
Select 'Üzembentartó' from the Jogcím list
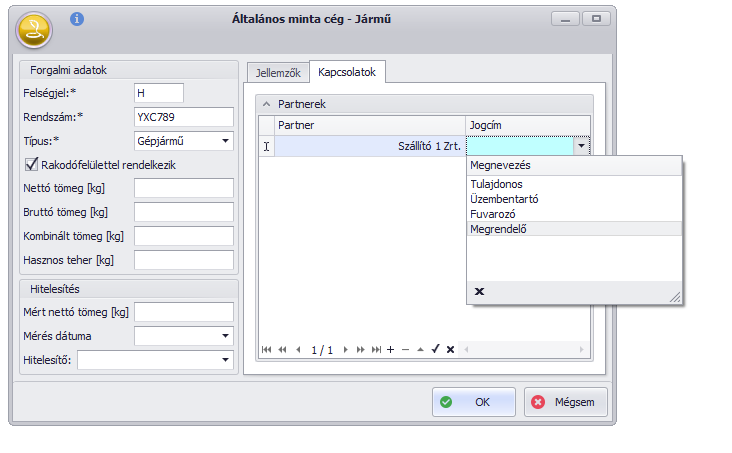504,199
